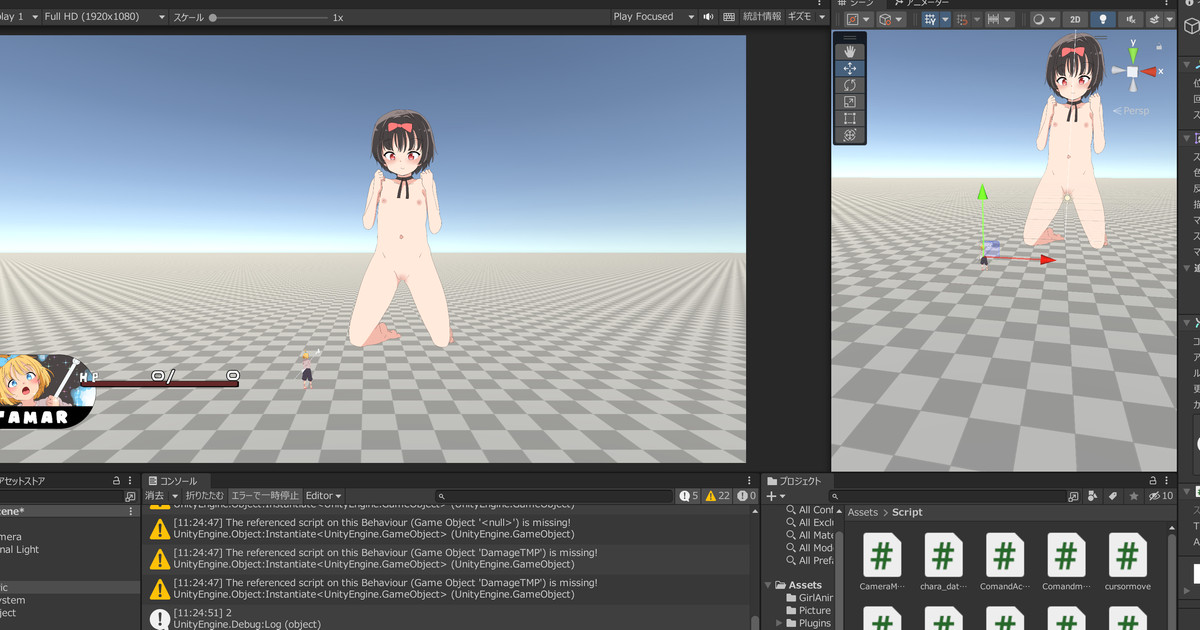Toggle エラーで一時停止 error pause

tap(264, 496)
